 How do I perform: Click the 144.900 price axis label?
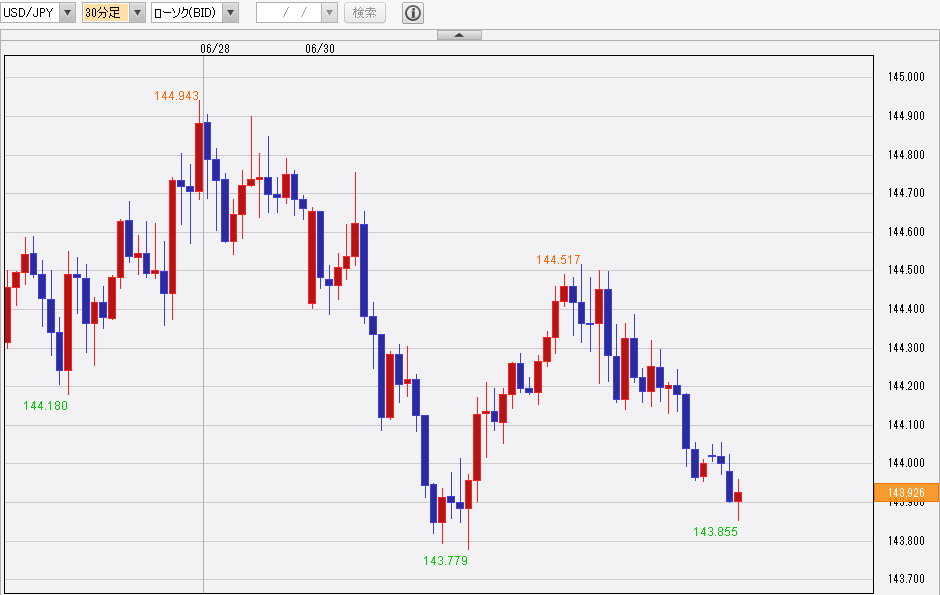(906, 116)
